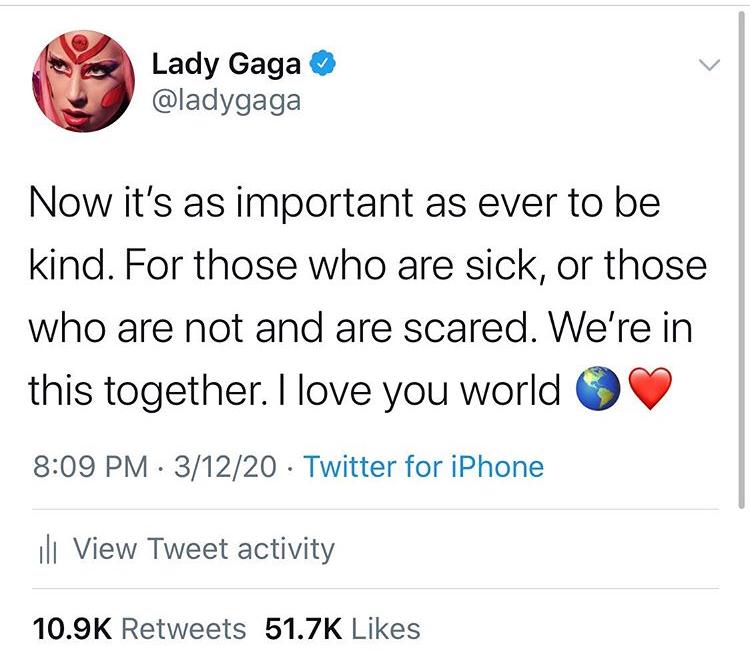Click the tweet body text
The image size is (750, 655).
(x=368, y=297)
